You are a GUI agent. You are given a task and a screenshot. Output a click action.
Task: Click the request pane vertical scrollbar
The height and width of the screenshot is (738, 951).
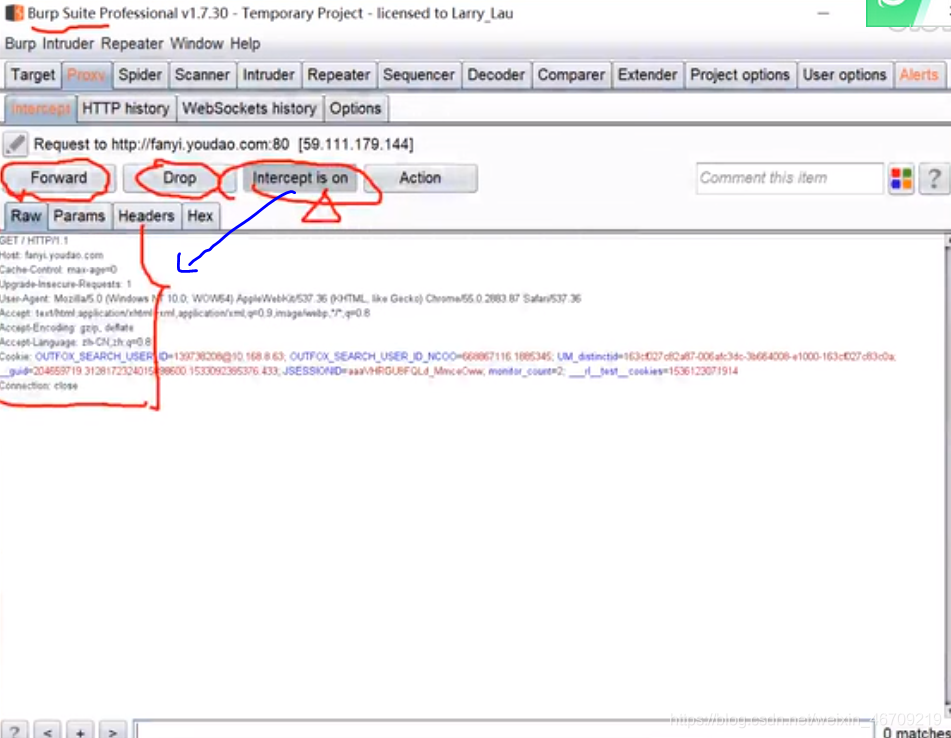[x=947, y=476]
